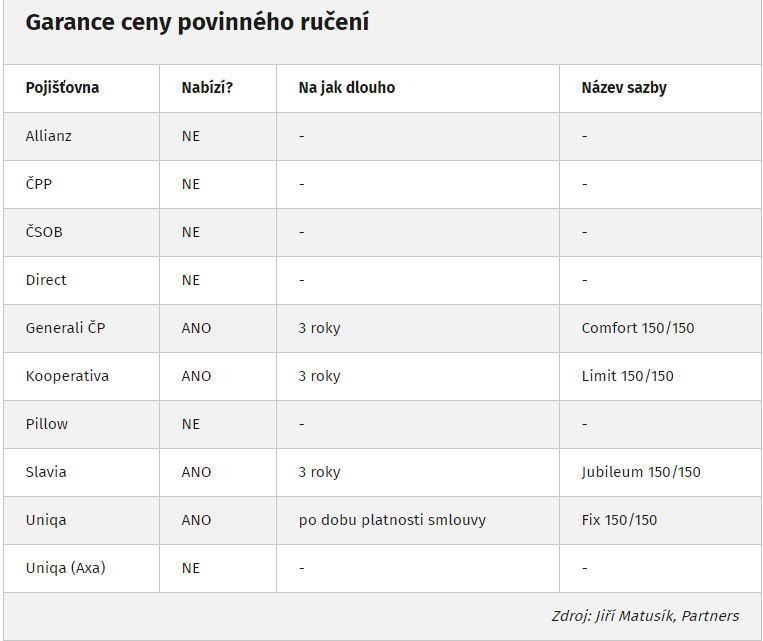
Task: Click the Allianz insurer cell
Action: pyautogui.click(x=49, y=136)
